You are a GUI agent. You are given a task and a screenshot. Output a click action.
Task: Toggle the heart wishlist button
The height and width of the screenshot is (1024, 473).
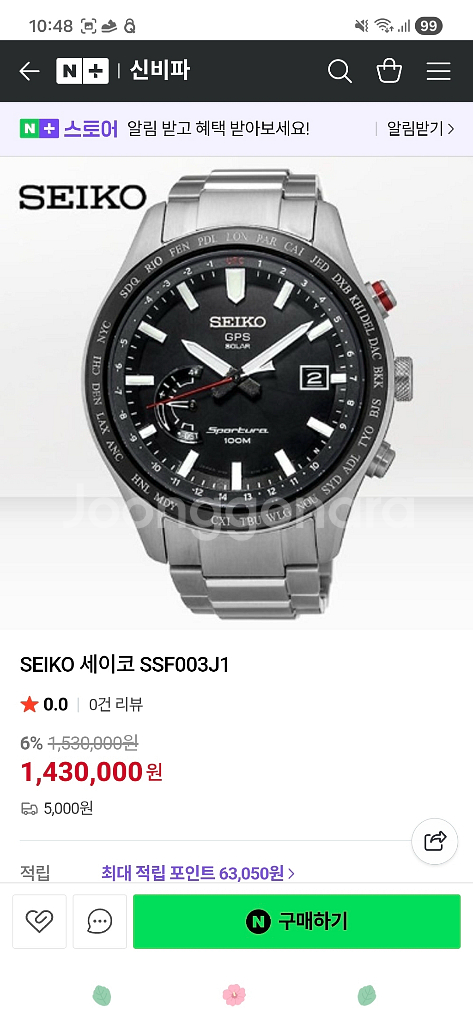39,921
